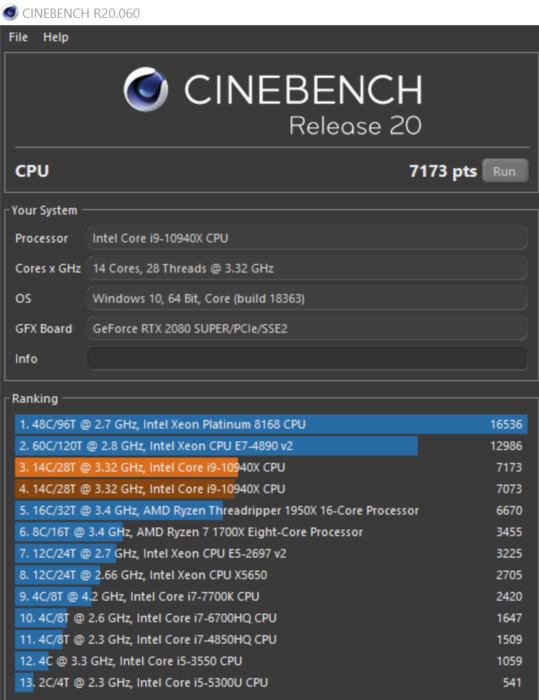
Task: Open the File menu
Action: pyautogui.click(x=18, y=37)
